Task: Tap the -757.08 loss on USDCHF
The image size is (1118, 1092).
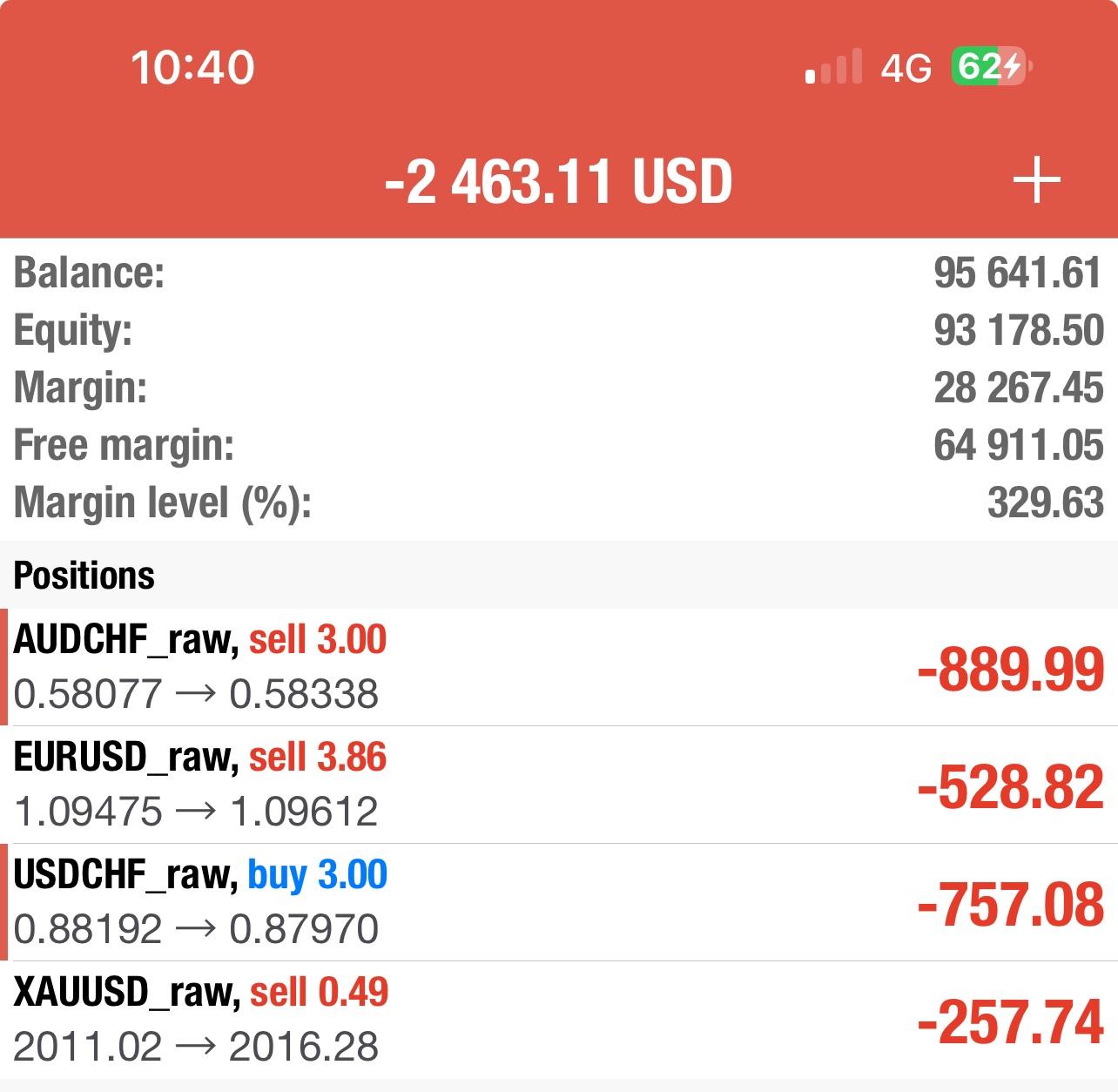Action: point(1010,905)
